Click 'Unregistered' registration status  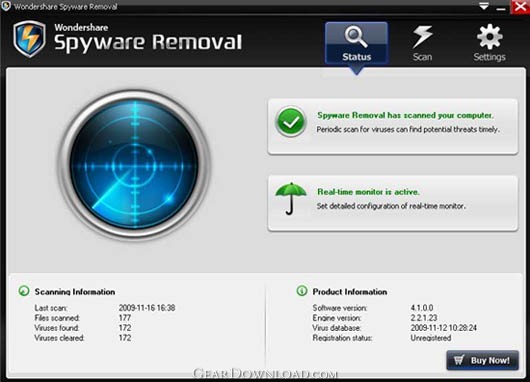click(x=431, y=338)
